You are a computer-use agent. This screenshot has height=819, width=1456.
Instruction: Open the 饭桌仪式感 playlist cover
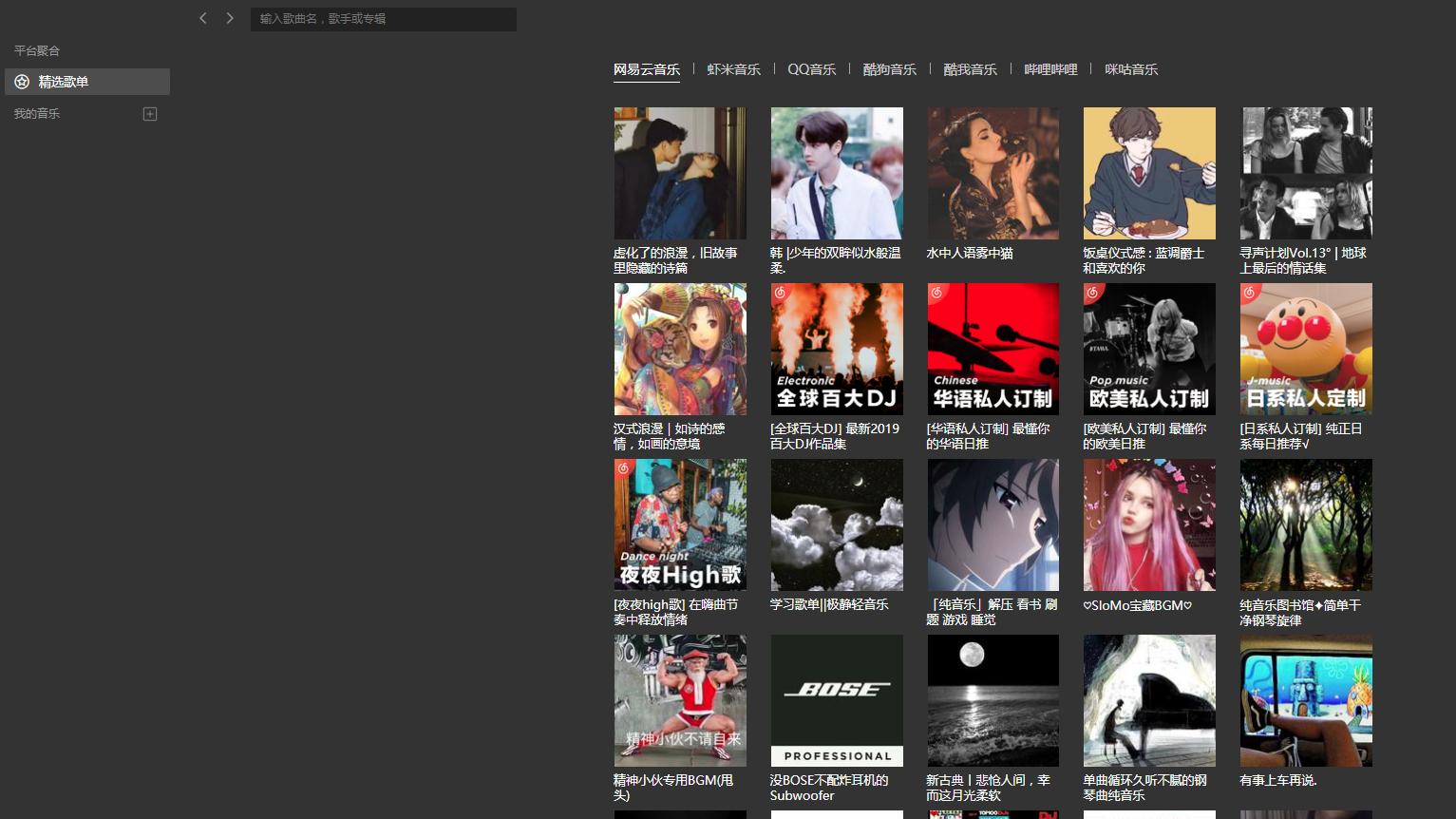click(x=1149, y=173)
